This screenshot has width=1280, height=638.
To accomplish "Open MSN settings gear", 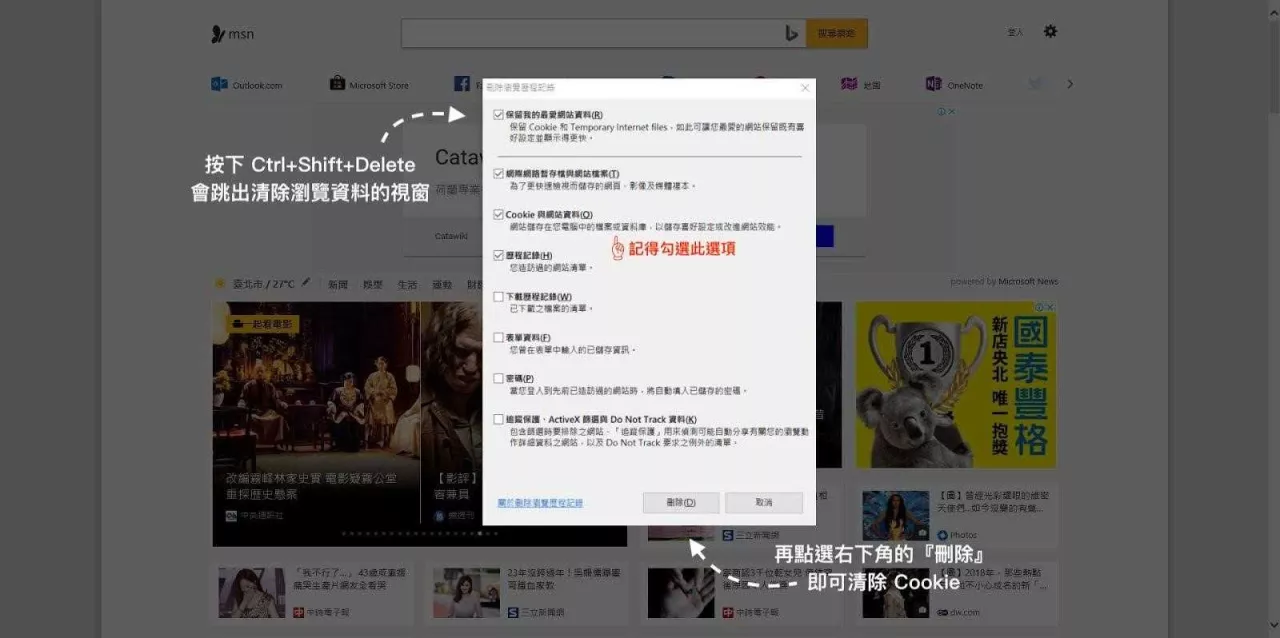I will tap(1050, 31).
